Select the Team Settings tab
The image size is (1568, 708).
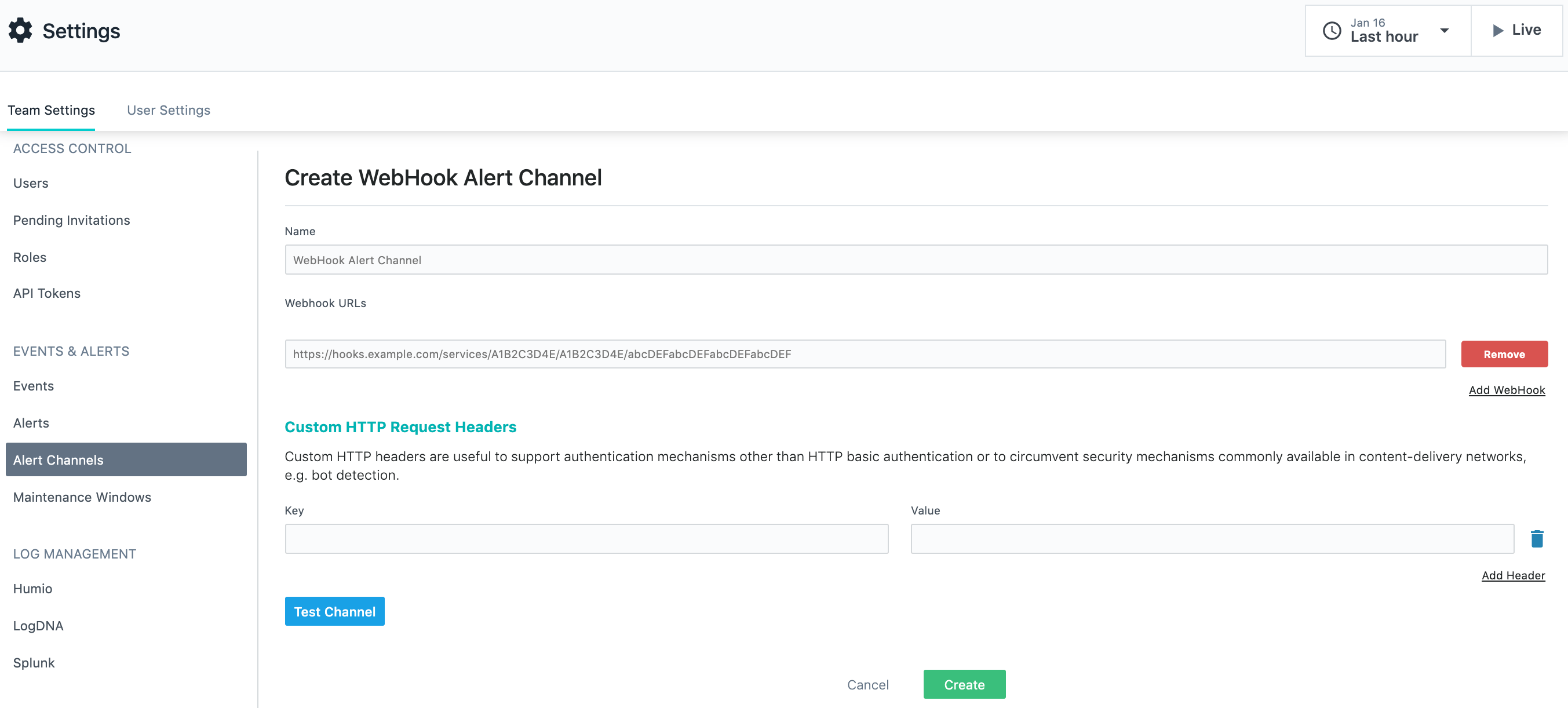tap(51, 110)
